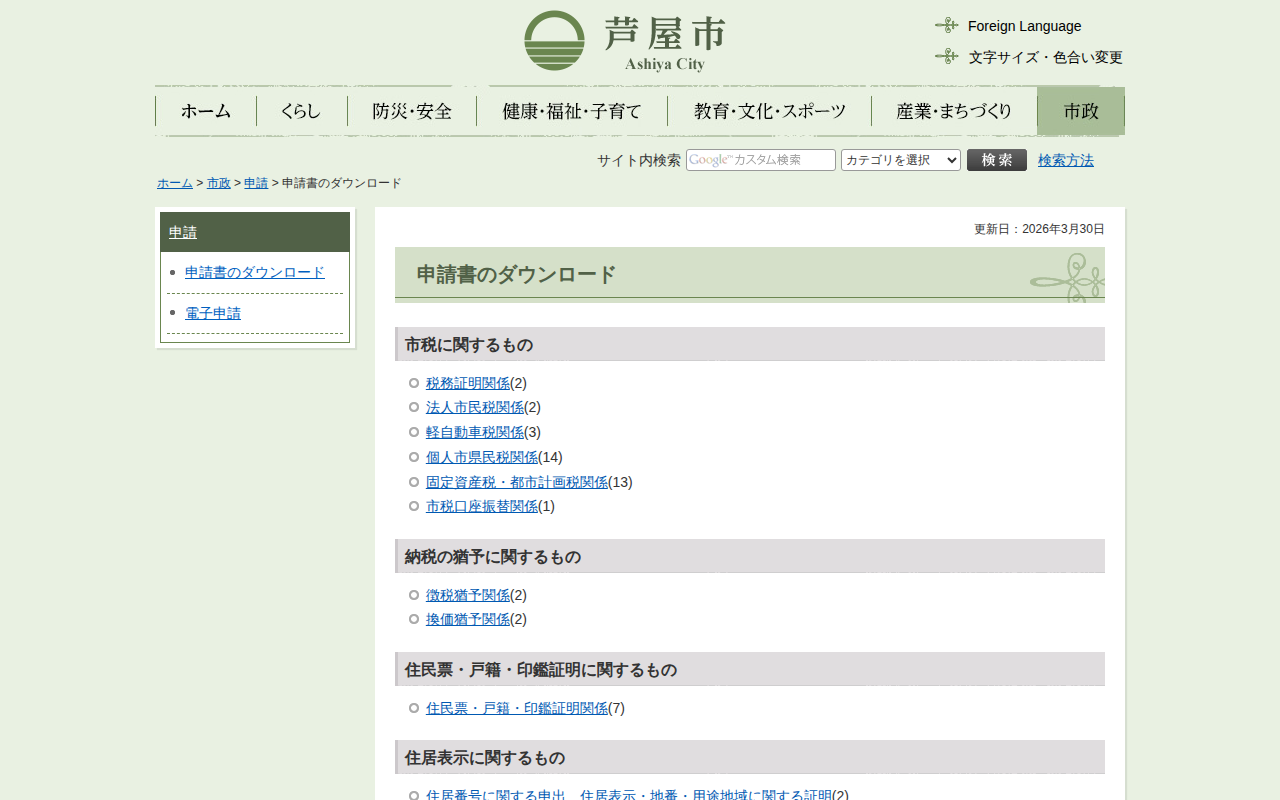Click the text size change ornament icon
Viewport: 1280px width, 800px height.
pos(946,57)
